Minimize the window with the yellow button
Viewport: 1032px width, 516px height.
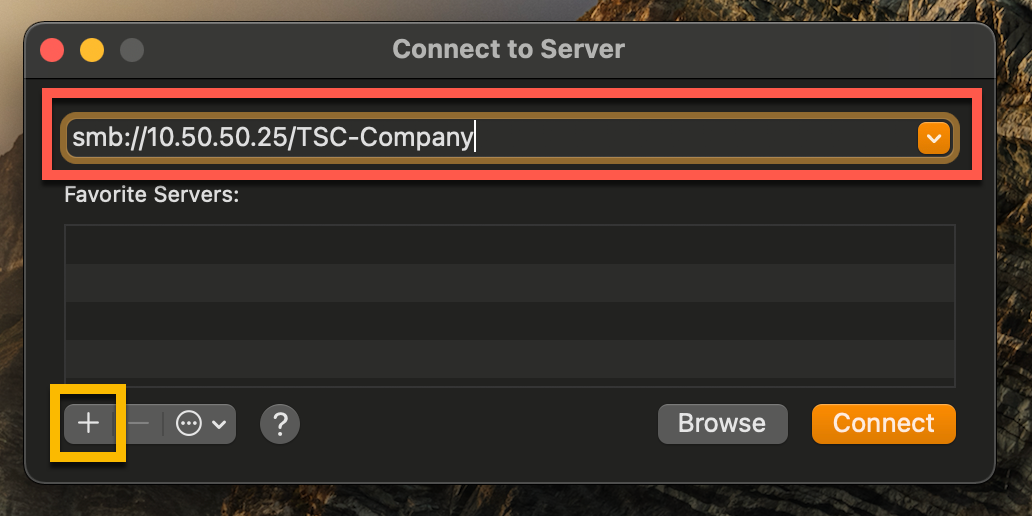92,50
